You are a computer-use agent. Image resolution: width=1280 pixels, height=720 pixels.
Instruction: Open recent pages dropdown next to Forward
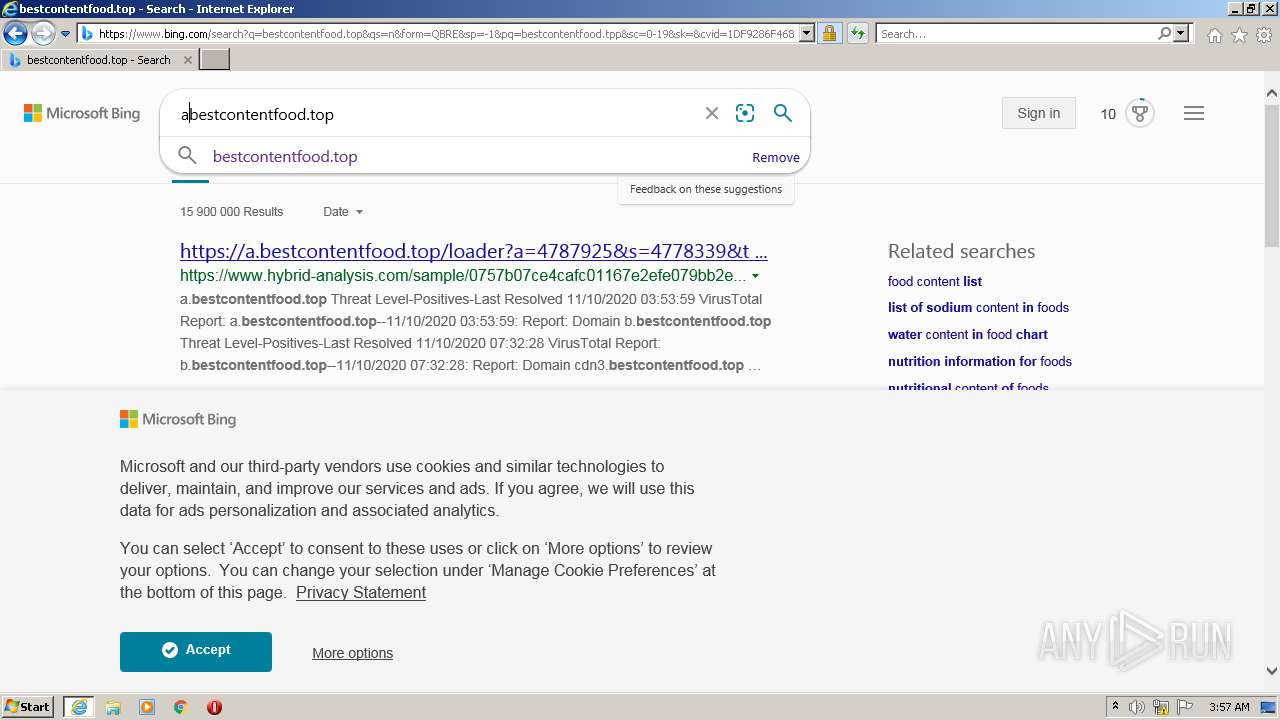tap(66, 34)
